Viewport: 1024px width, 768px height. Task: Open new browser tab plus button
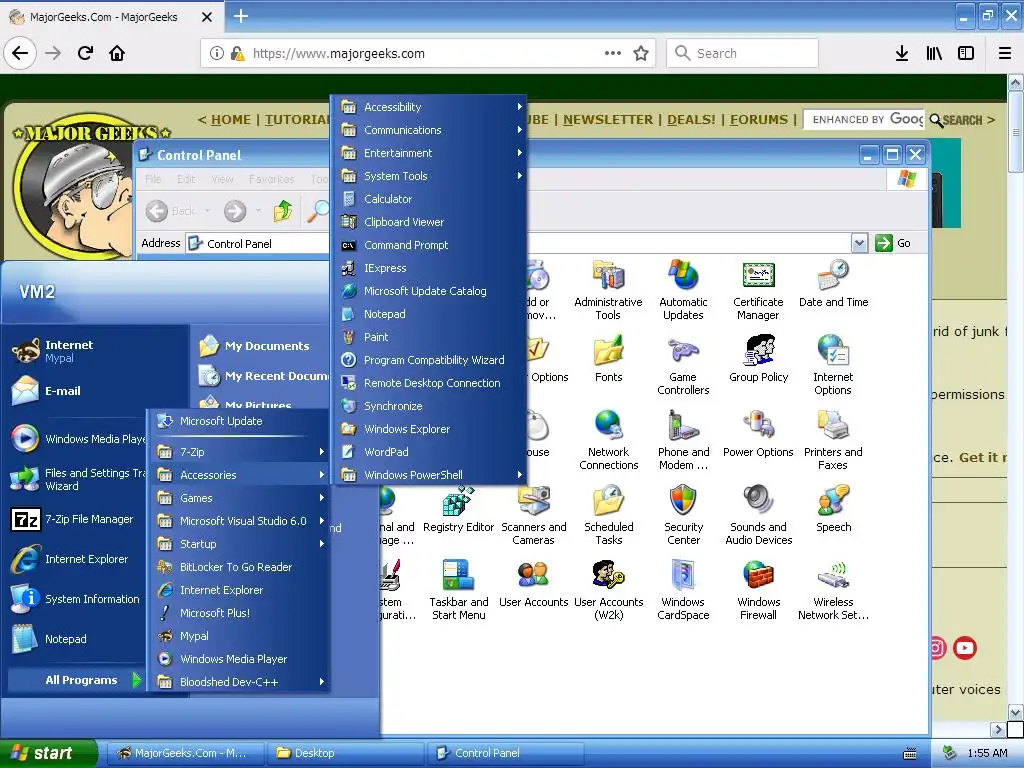[240, 16]
